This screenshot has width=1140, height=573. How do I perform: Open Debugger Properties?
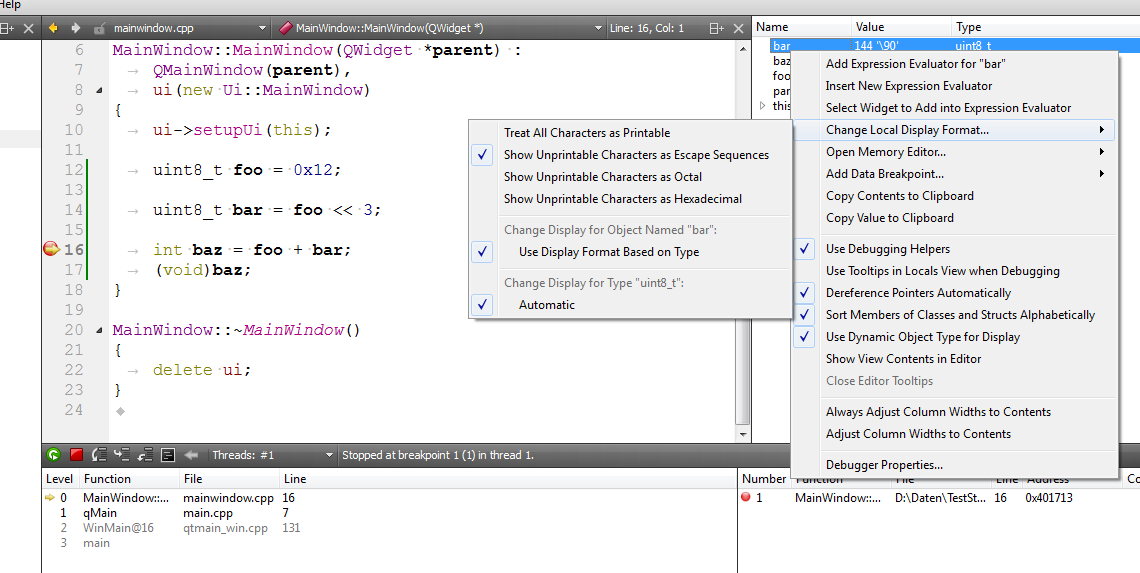pyautogui.click(x=884, y=465)
